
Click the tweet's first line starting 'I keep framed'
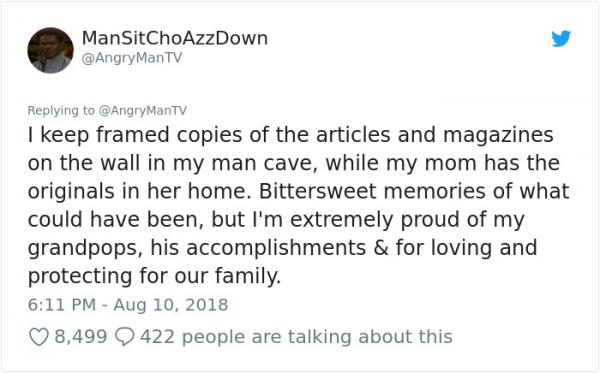[x=290, y=135]
